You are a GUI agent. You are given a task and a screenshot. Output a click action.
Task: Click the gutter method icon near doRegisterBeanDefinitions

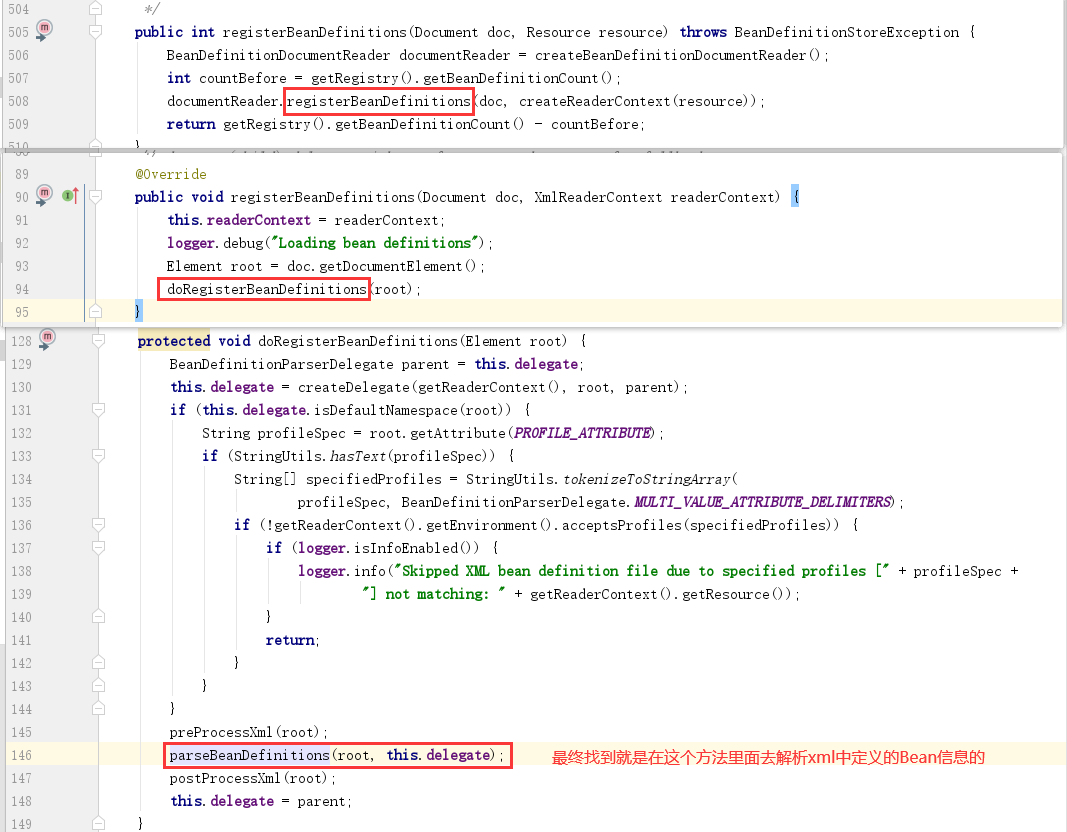click(x=45, y=340)
